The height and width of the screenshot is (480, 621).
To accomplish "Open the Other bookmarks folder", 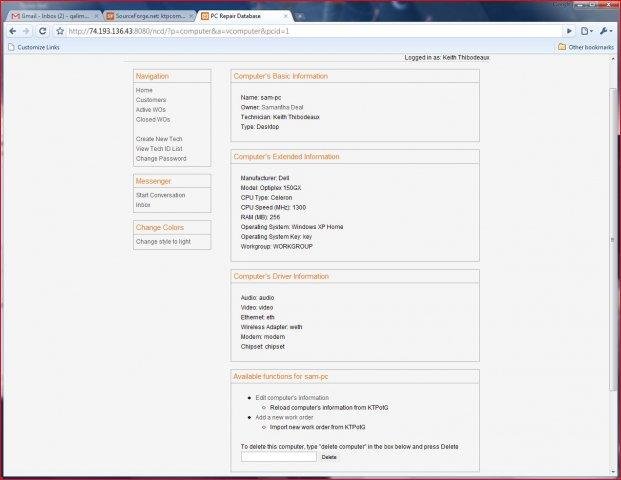I will tap(586, 47).
